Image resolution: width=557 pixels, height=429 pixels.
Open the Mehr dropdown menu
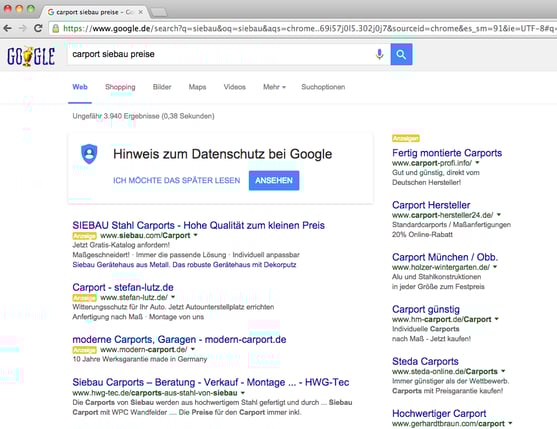coord(274,87)
